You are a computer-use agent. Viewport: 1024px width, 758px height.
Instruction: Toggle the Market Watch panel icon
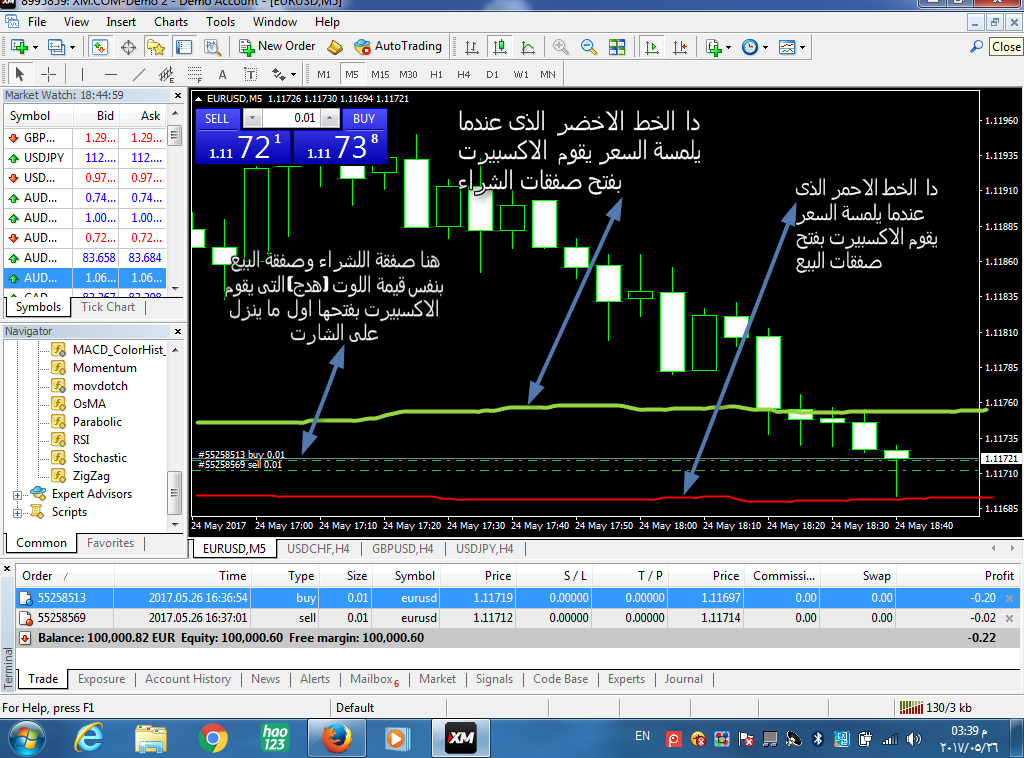click(99, 47)
